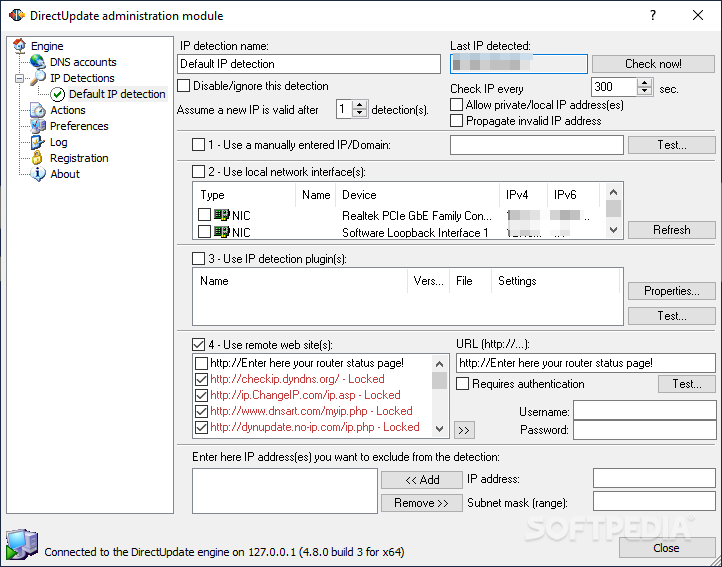Enable Requires authentication checkbox
Screen dimensions: 722x567
pos(463,384)
